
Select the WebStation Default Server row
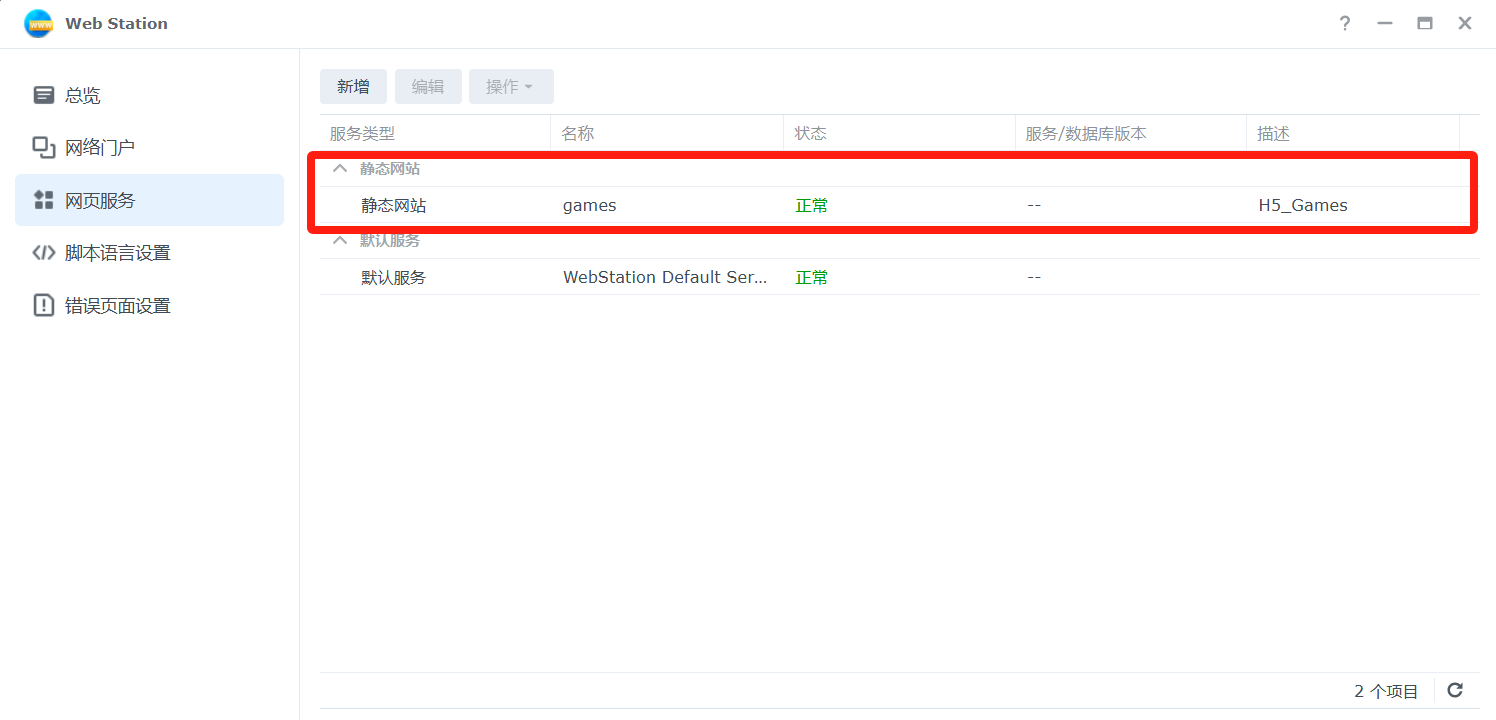665,278
